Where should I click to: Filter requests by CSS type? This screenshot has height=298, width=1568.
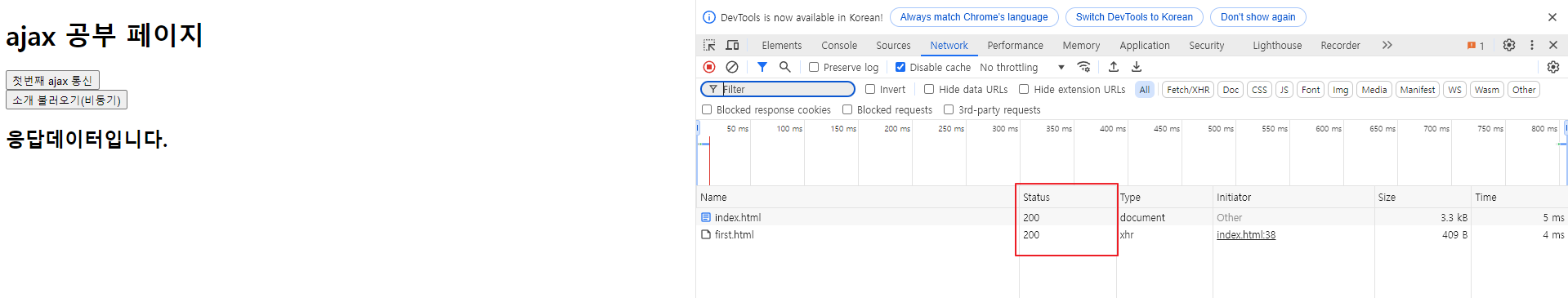pyautogui.click(x=1259, y=90)
